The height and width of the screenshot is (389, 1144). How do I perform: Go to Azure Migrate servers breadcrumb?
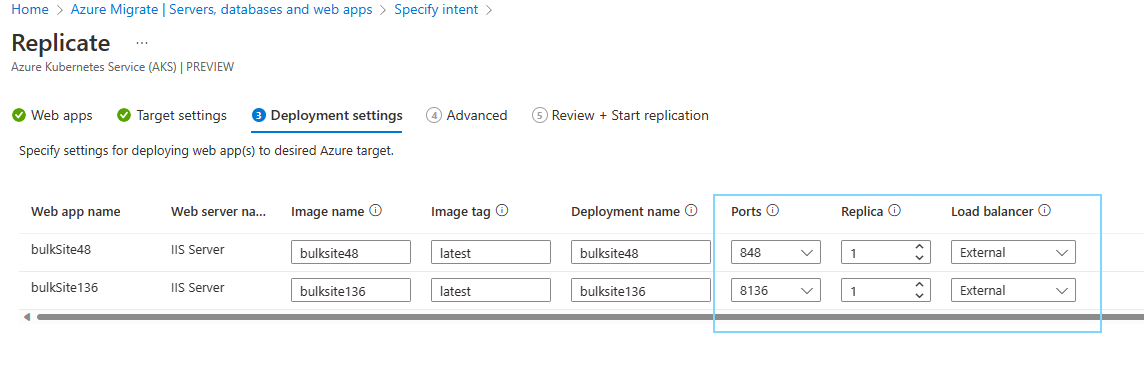tap(222, 10)
